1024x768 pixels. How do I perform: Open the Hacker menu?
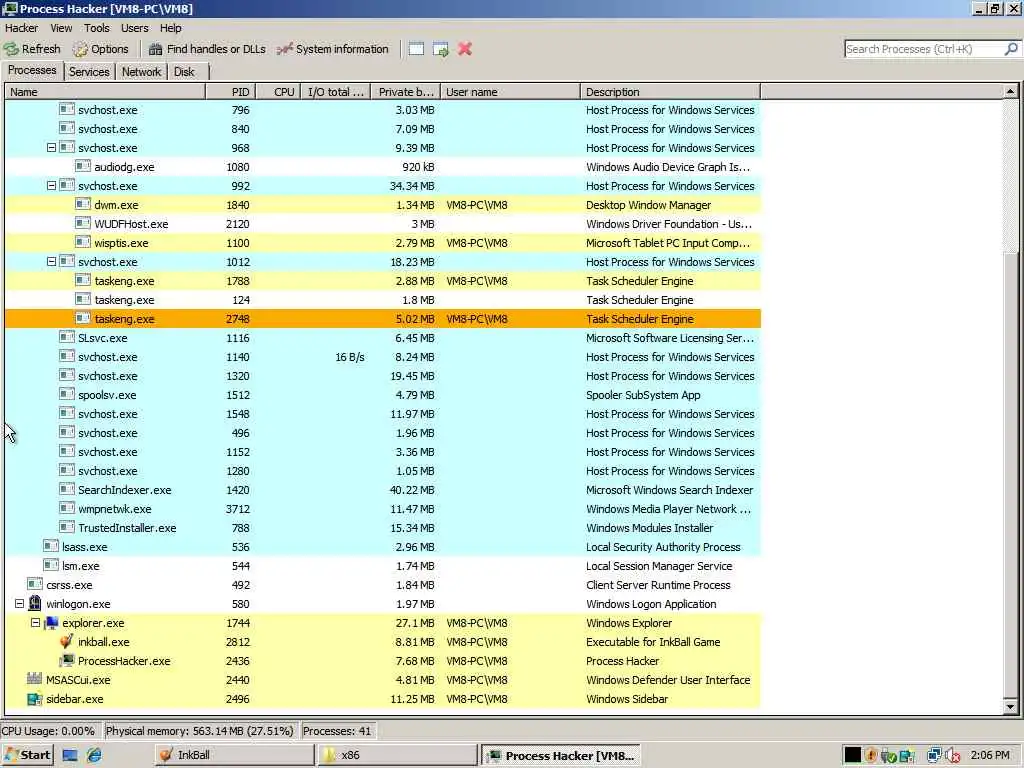coord(22,28)
